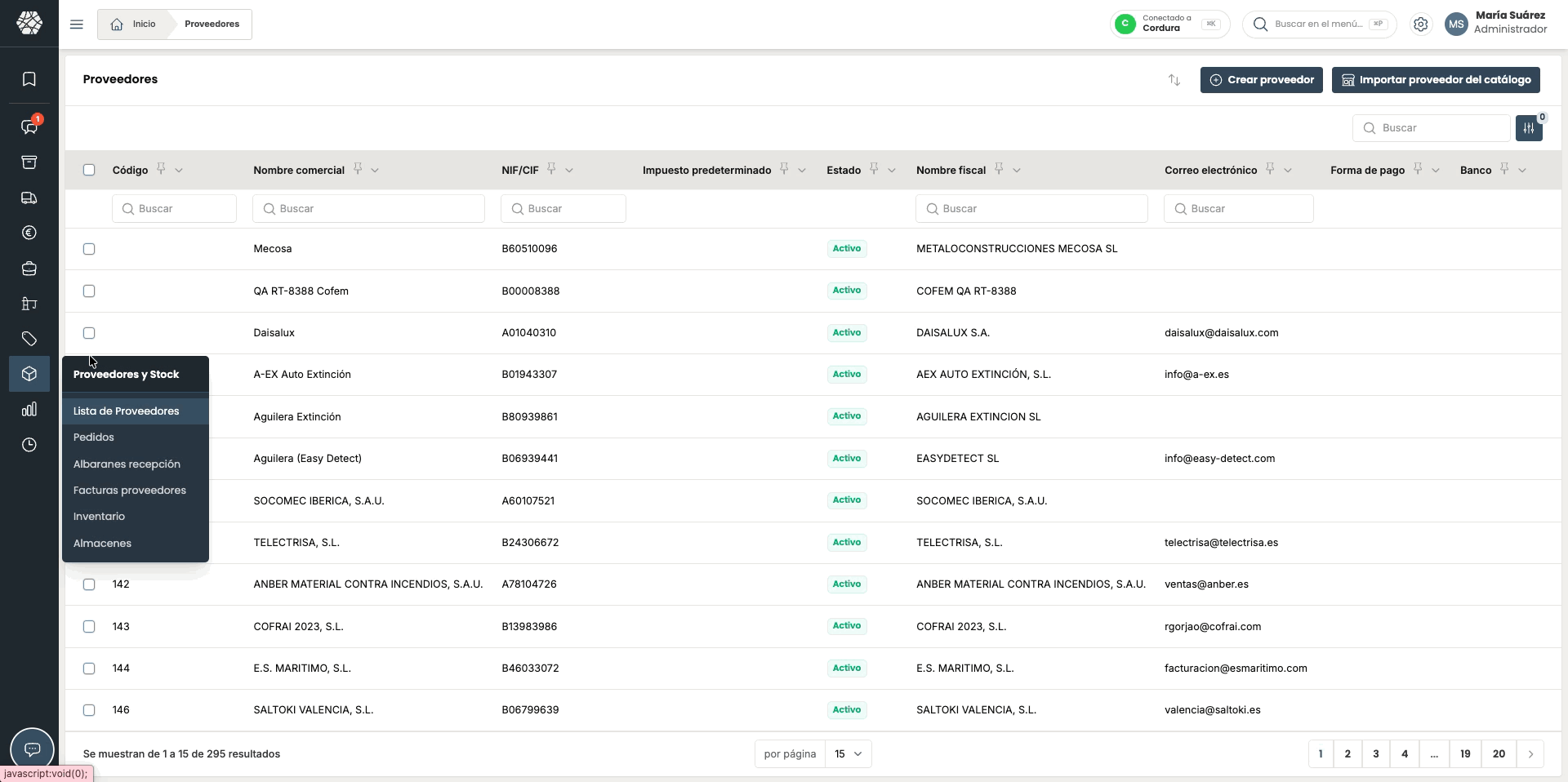The height and width of the screenshot is (782, 1568).
Task: Click the price tag sidebar icon
Action: tap(29, 339)
